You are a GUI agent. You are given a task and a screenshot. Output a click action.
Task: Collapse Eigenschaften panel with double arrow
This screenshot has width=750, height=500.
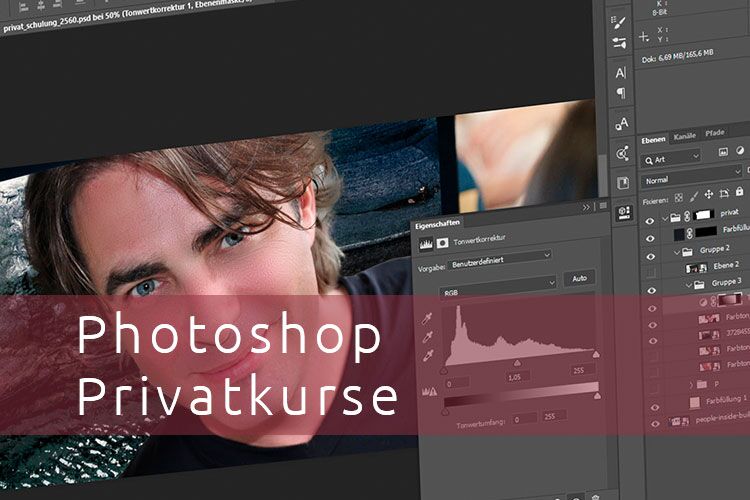click(586, 207)
